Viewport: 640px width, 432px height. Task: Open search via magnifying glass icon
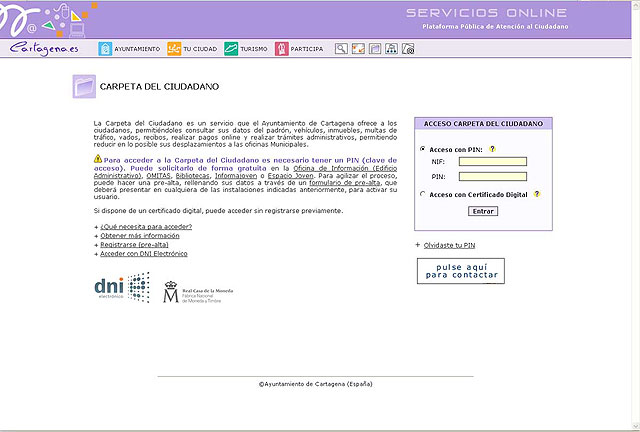[341, 48]
